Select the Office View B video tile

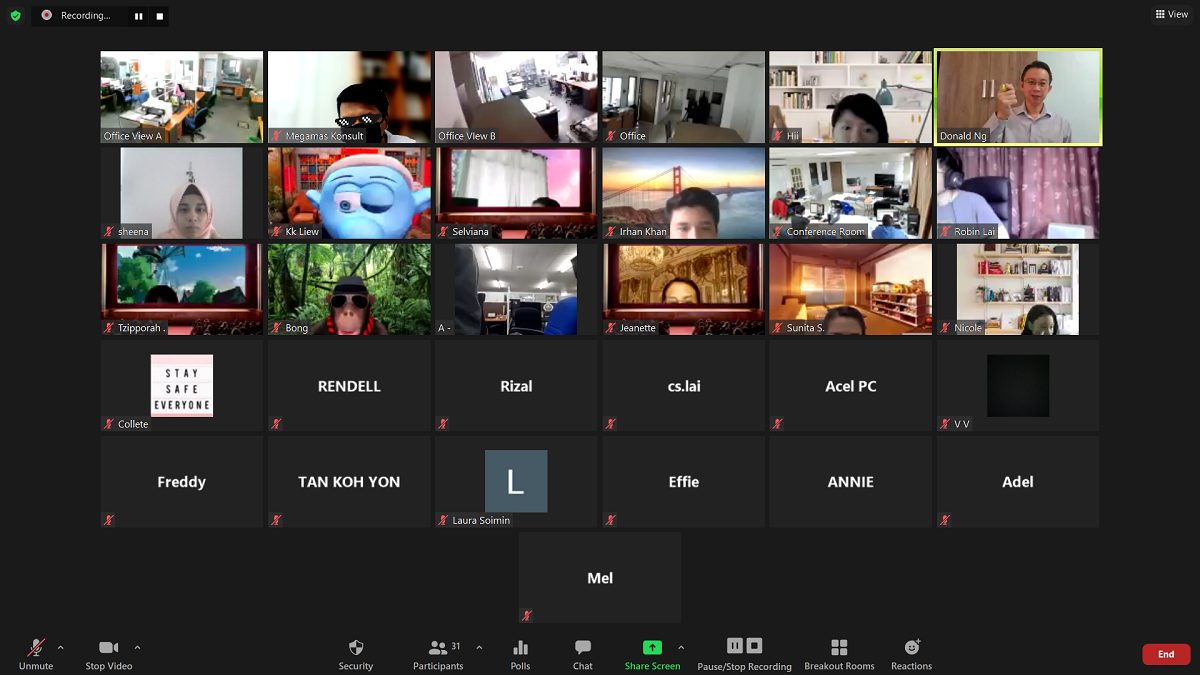pos(516,97)
